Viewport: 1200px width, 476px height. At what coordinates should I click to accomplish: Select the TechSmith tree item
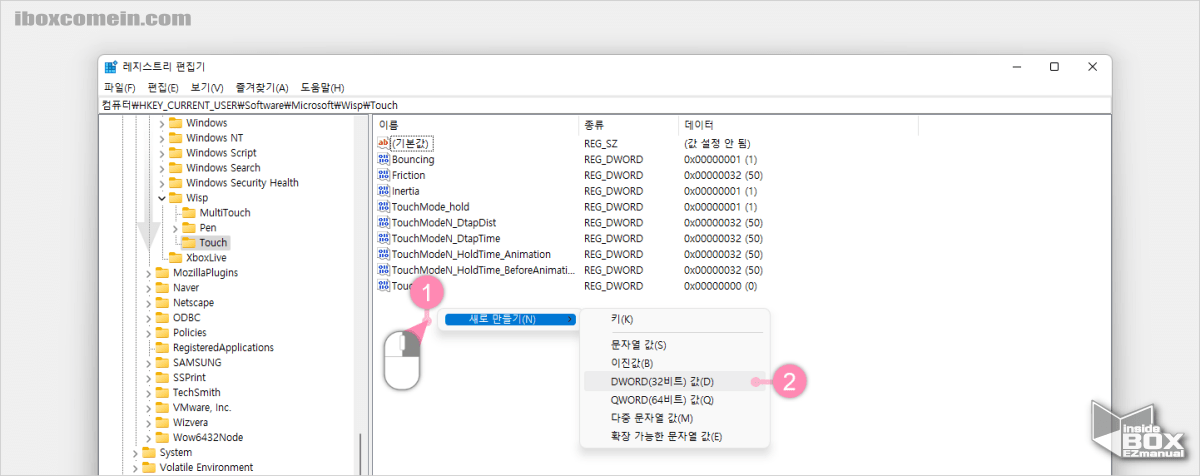click(x=196, y=392)
